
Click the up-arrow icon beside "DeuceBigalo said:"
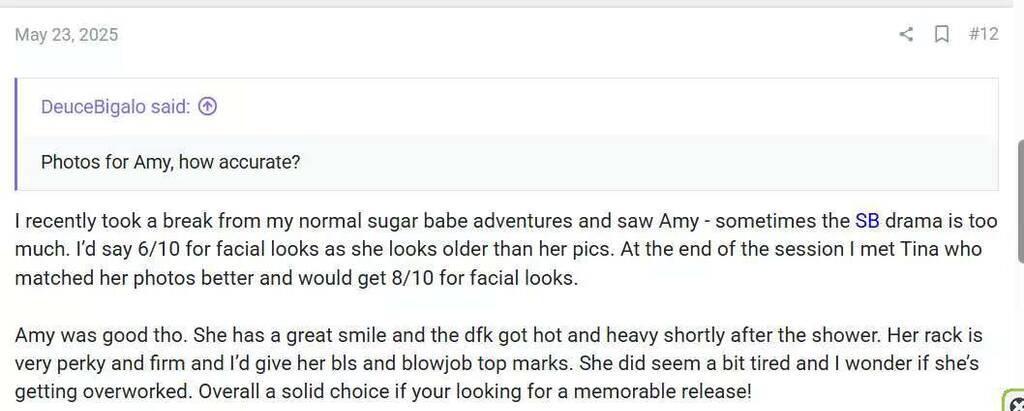tap(208, 106)
